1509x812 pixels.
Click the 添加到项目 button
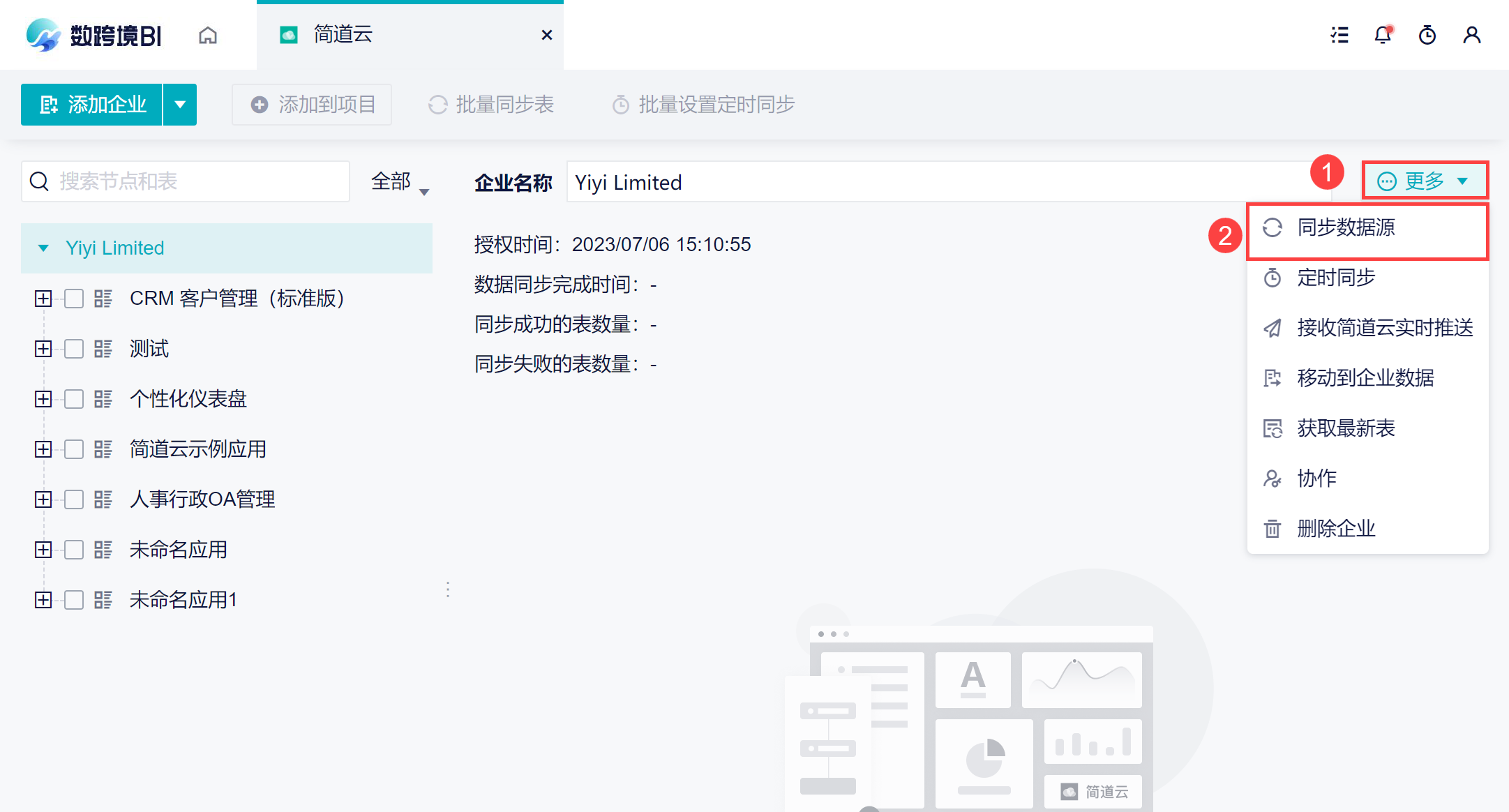click(x=312, y=105)
